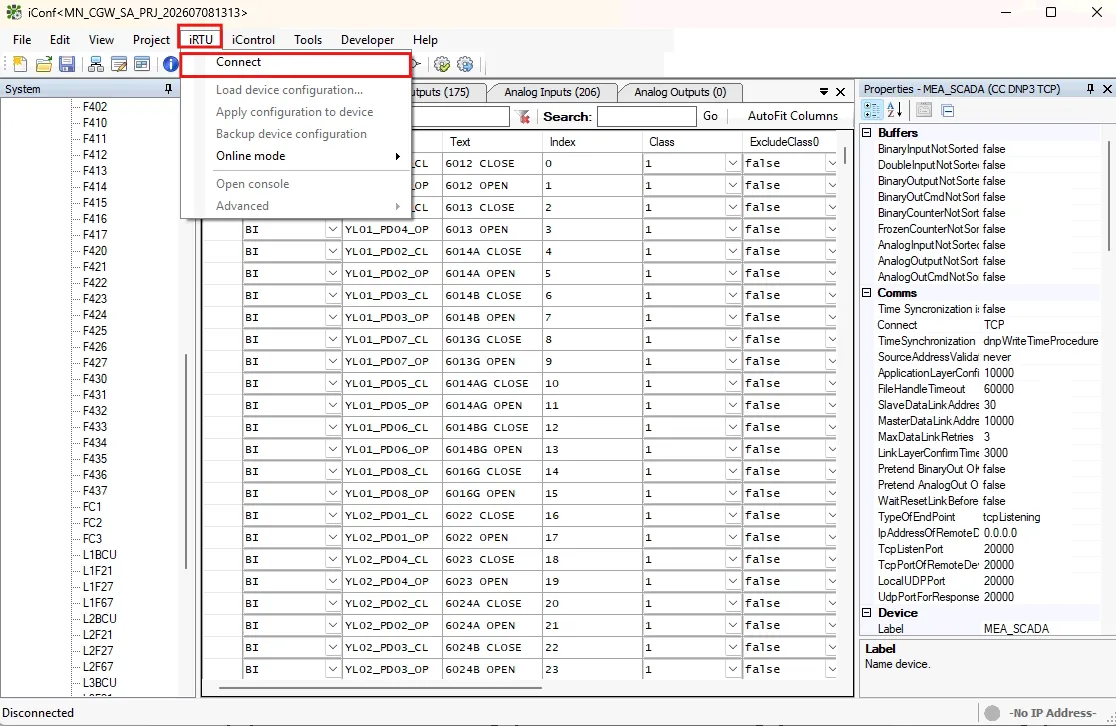
Task: Expand the Online mode submenu
Action: pyautogui.click(x=296, y=156)
